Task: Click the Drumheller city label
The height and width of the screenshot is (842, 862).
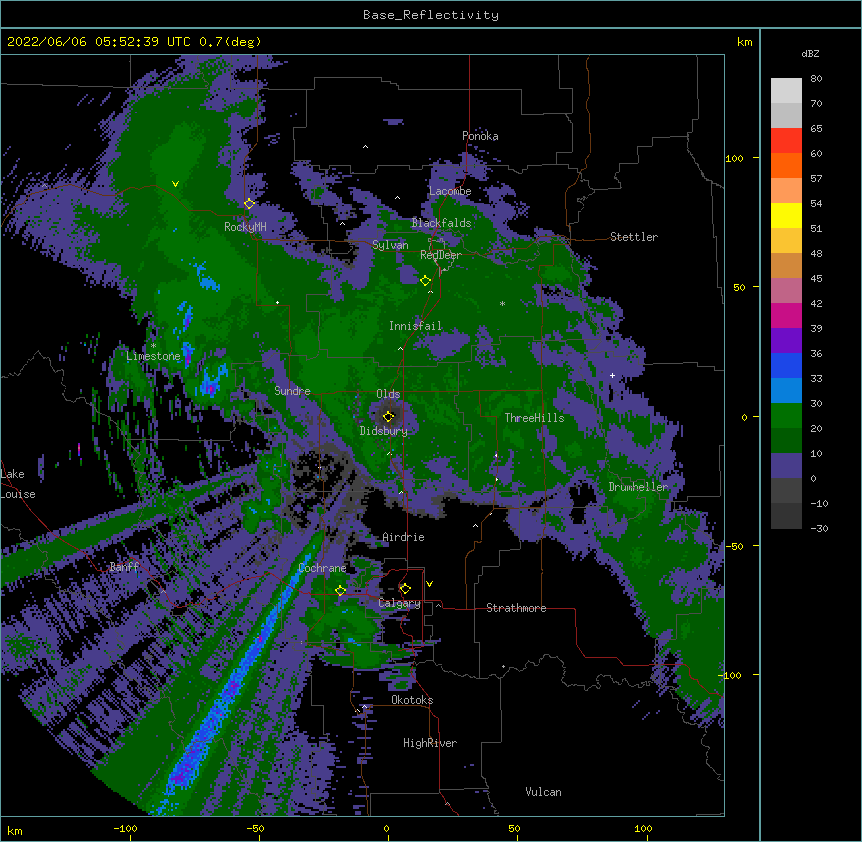Action: pos(638,487)
